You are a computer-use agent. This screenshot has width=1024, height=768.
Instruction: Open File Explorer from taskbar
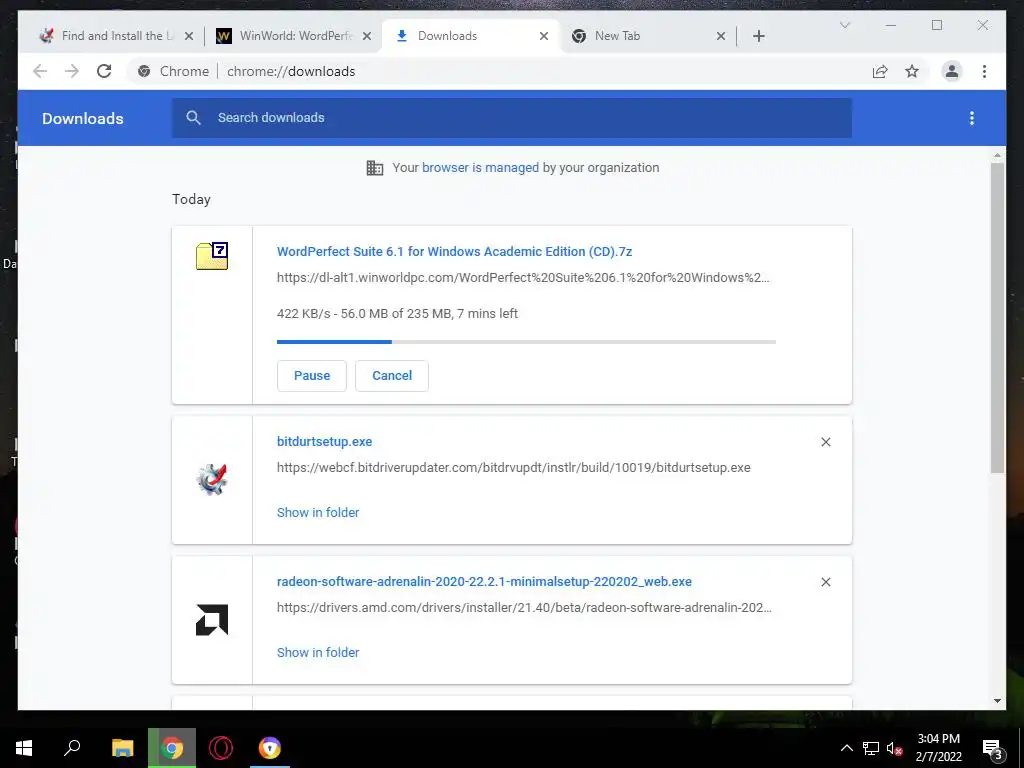click(x=122, y=748)
